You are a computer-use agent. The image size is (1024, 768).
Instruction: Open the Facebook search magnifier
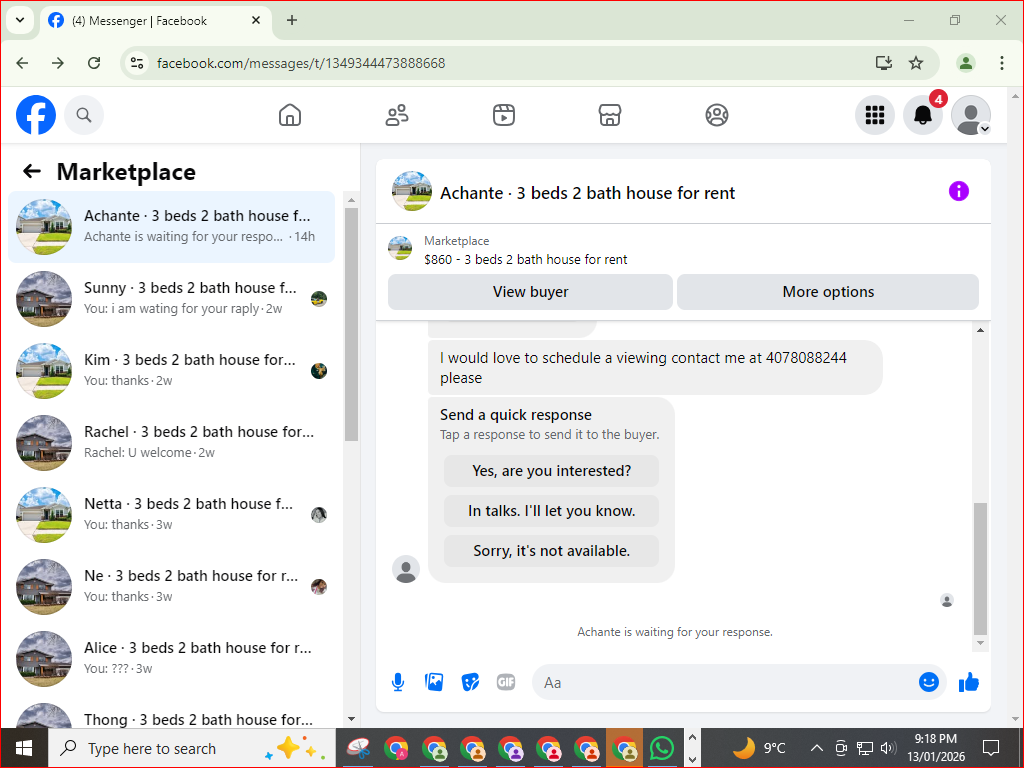pyautogui.click(x=84, y=115)
